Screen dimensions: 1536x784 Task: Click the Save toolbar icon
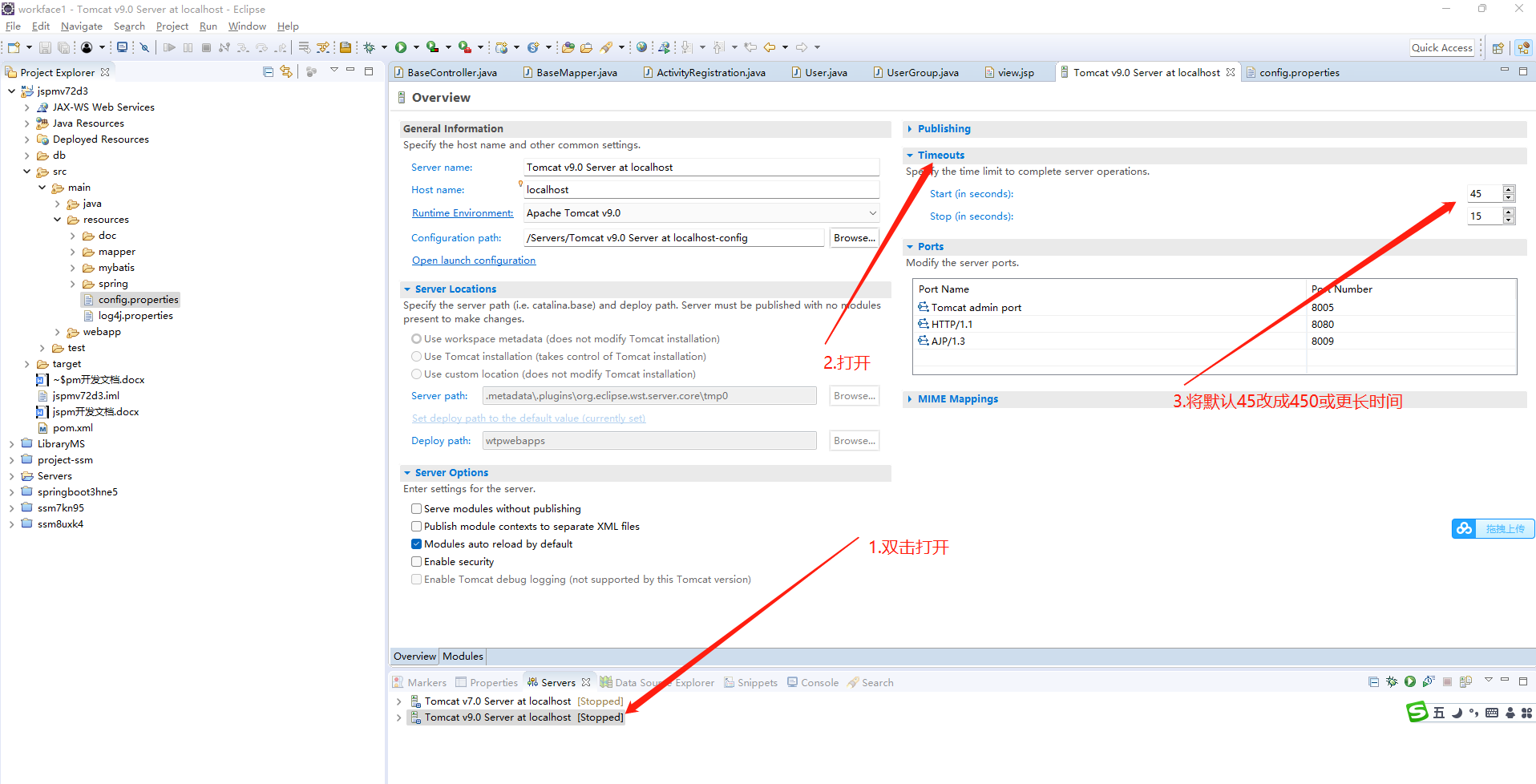click(45, 47)
